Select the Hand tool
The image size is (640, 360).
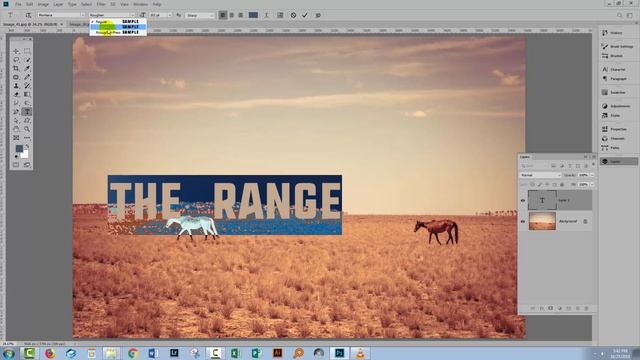point(16,129)
